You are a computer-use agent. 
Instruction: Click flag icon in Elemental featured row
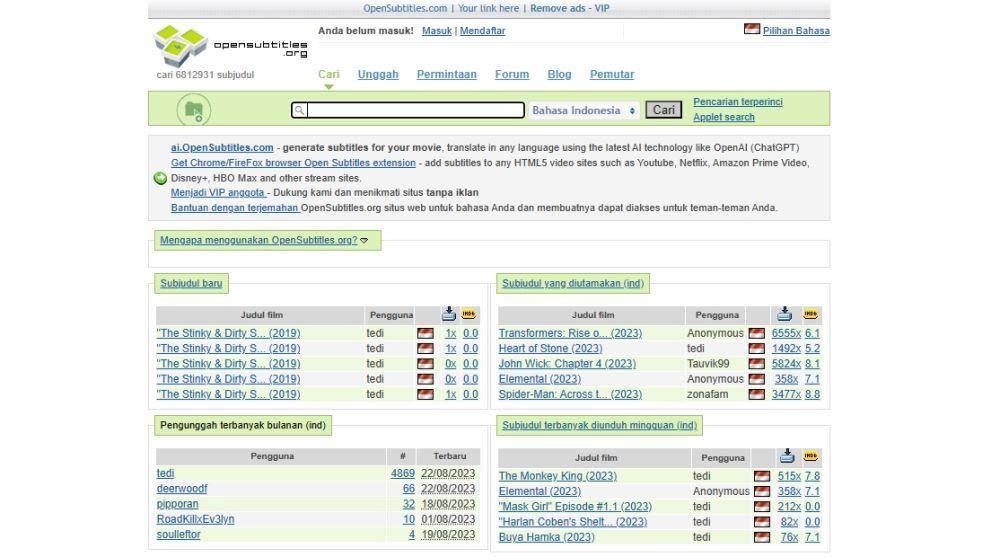coord(756,379)
